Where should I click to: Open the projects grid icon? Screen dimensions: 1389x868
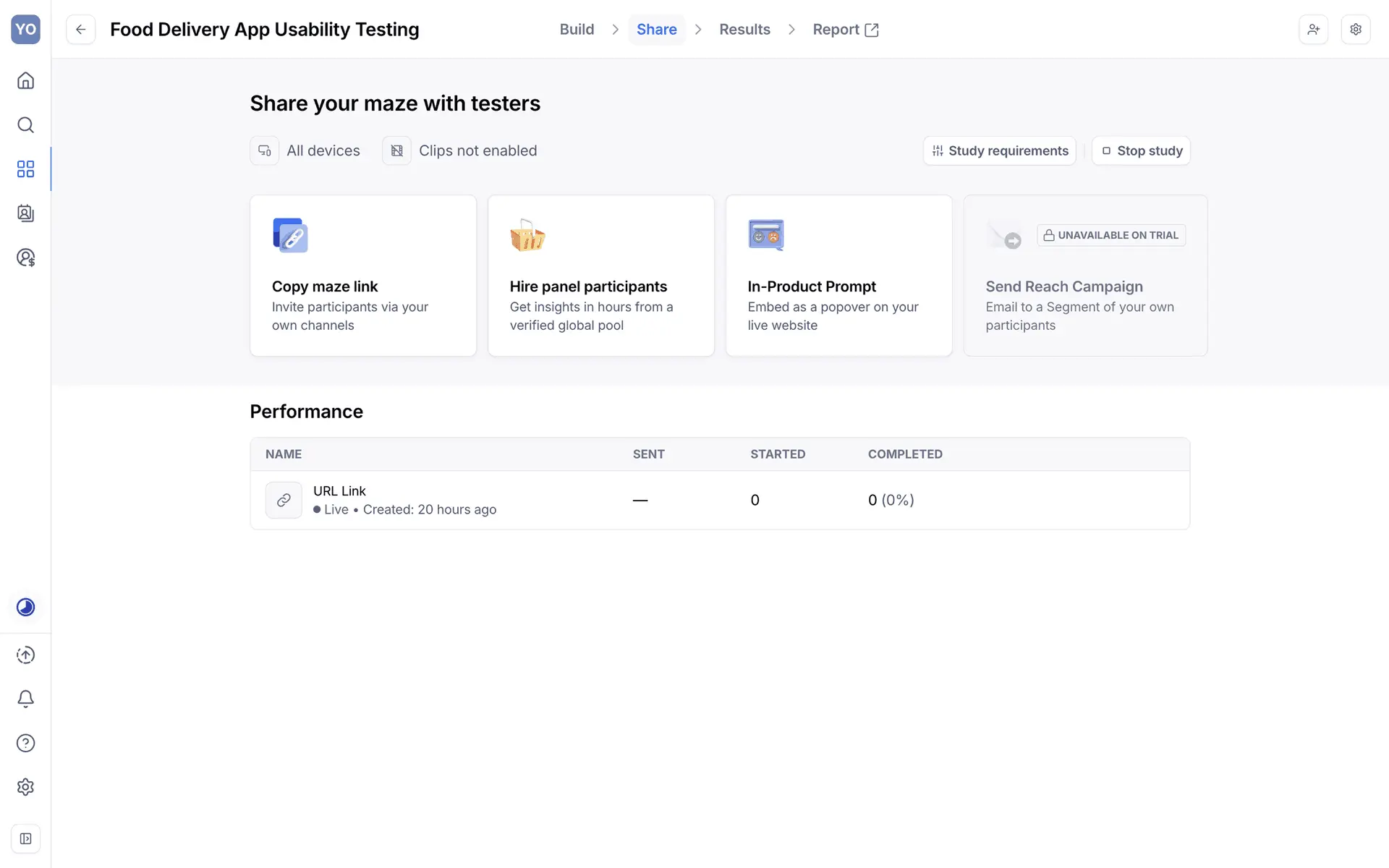pyautogui.click(x=25, y=169)
